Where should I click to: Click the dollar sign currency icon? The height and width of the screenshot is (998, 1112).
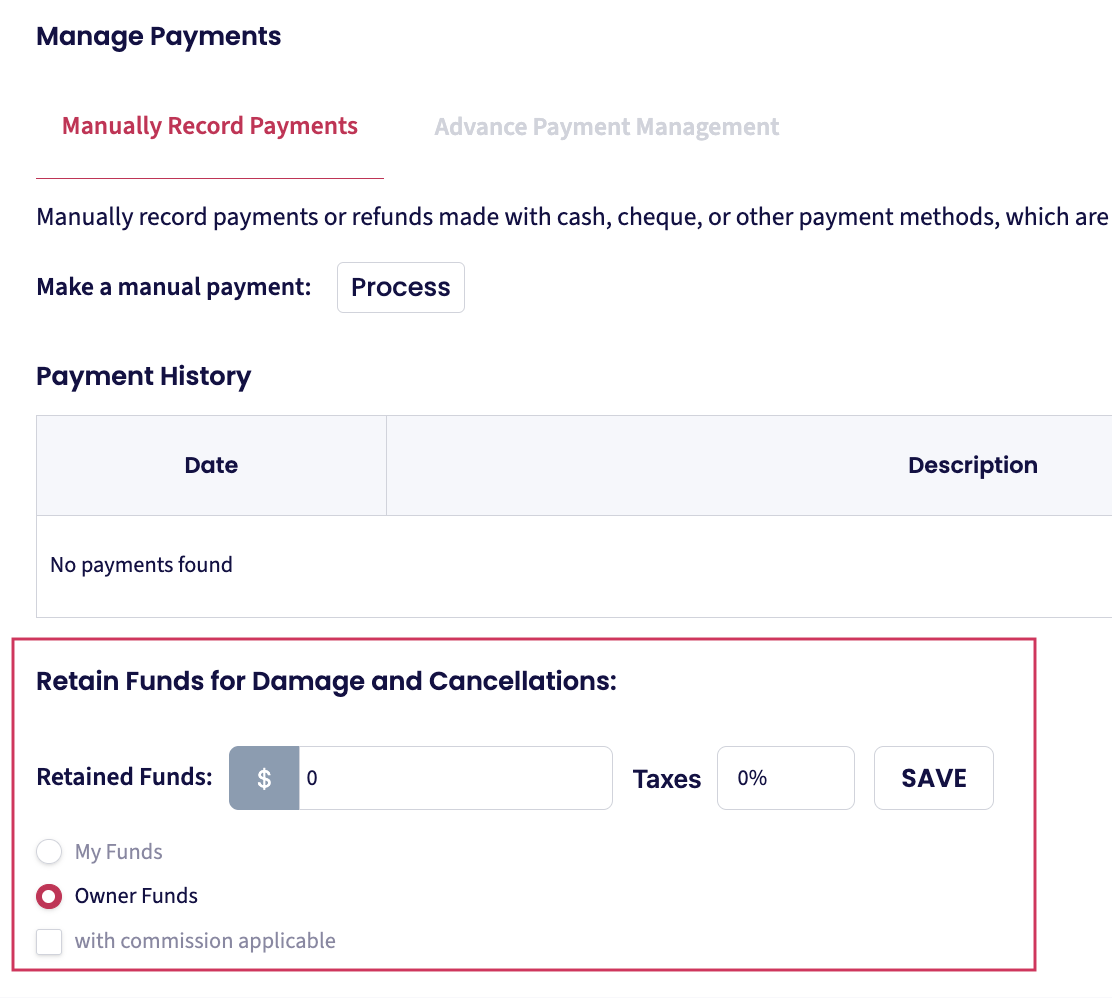coord(264,778)
